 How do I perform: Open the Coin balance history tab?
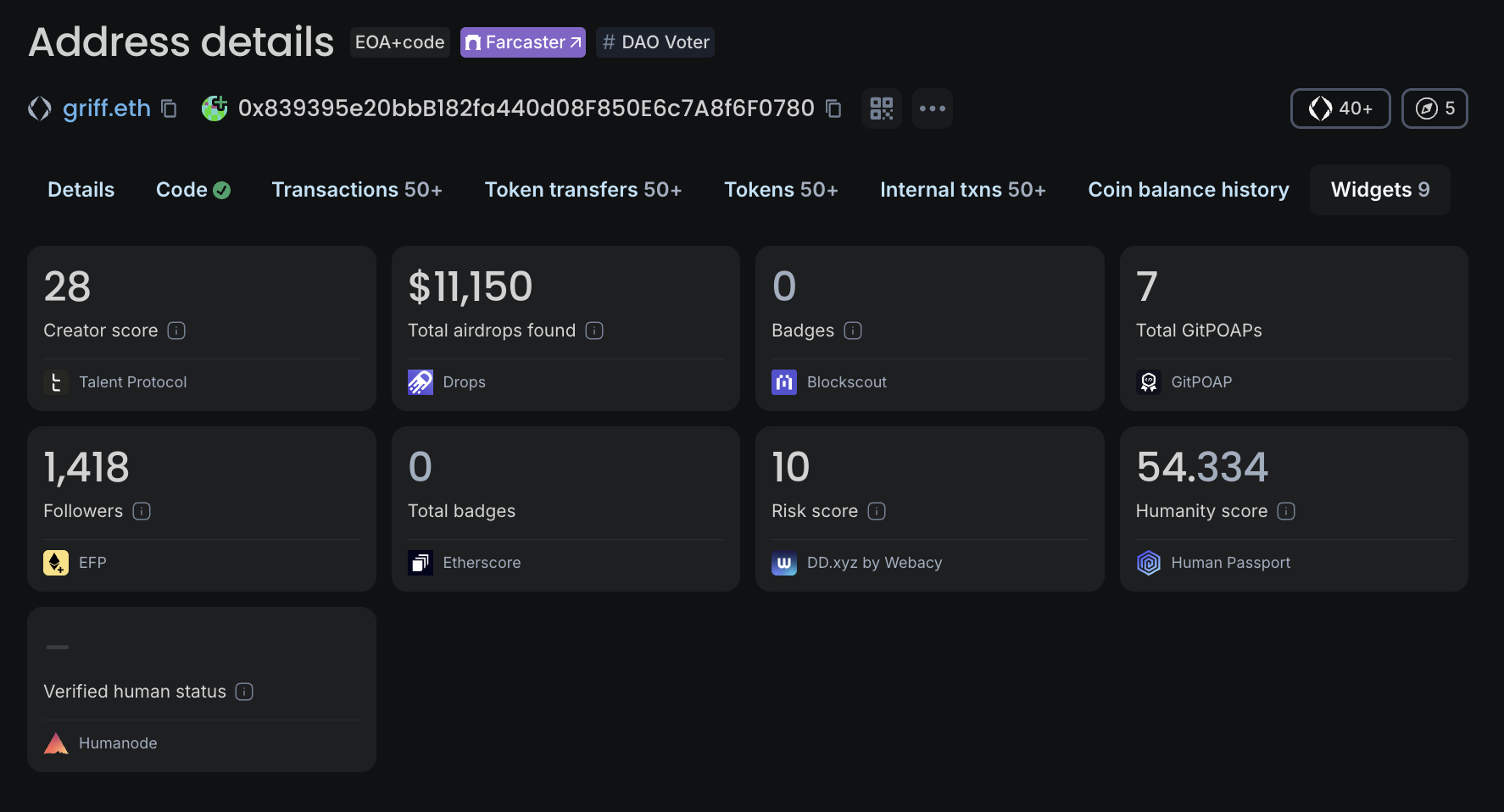(1188, 189)
